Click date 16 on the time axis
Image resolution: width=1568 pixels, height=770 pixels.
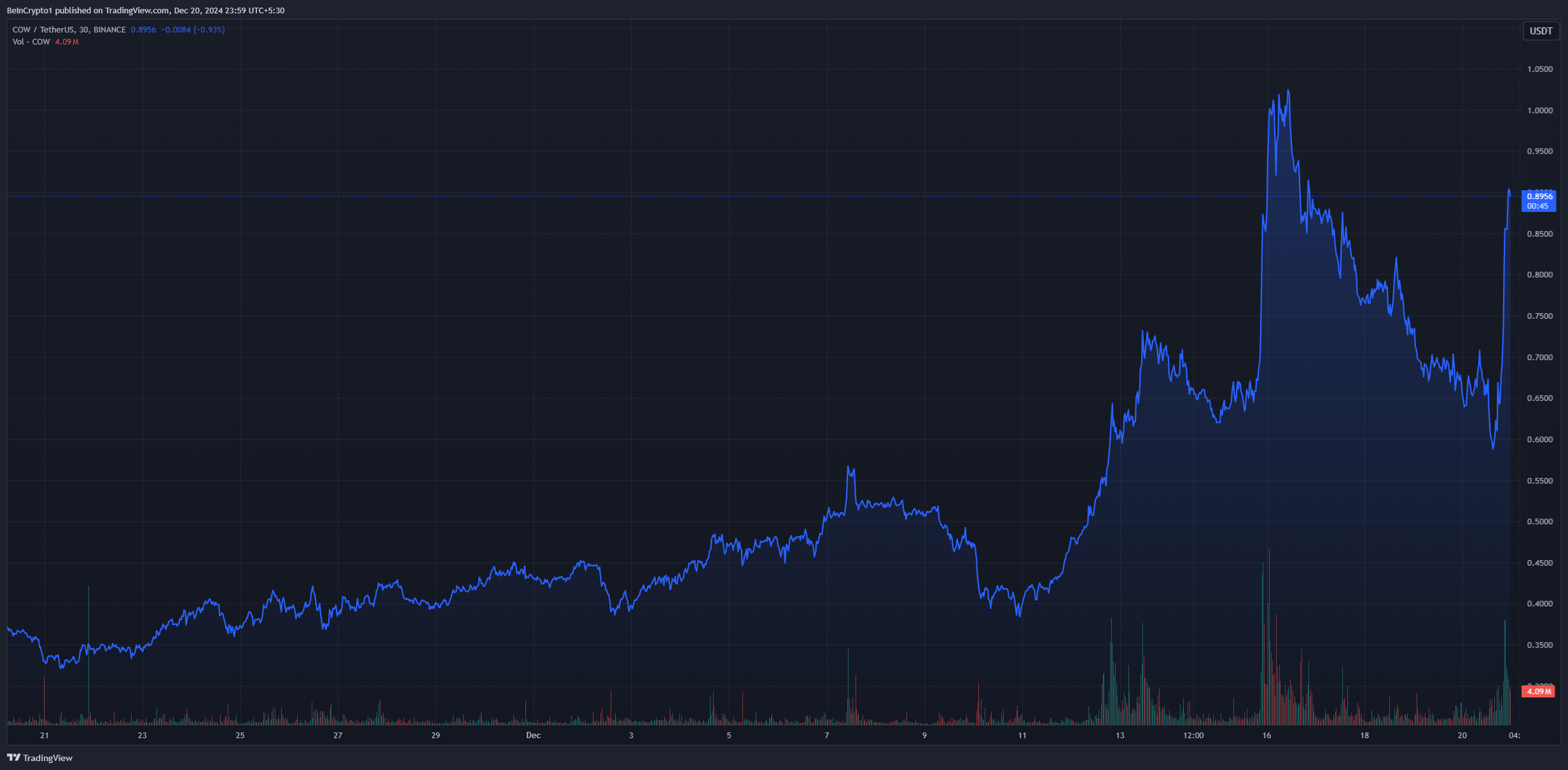(1266, 735)
